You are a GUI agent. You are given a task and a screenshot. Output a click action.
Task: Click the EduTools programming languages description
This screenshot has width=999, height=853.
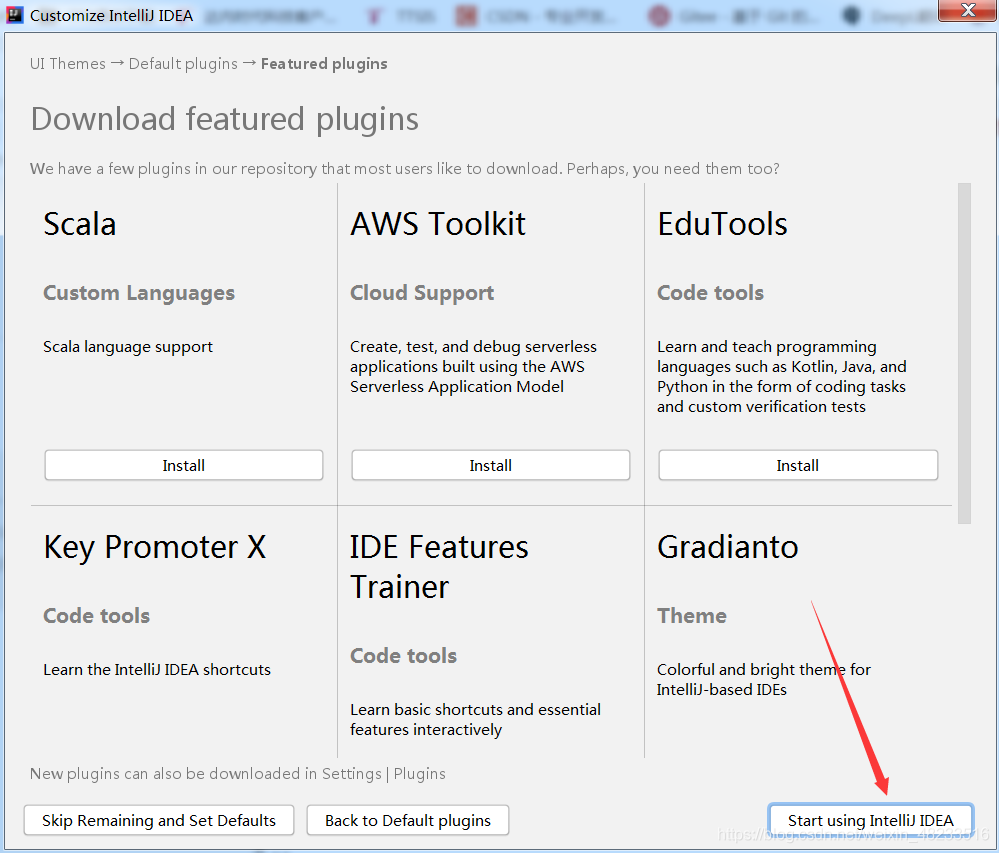pos(782,376)
